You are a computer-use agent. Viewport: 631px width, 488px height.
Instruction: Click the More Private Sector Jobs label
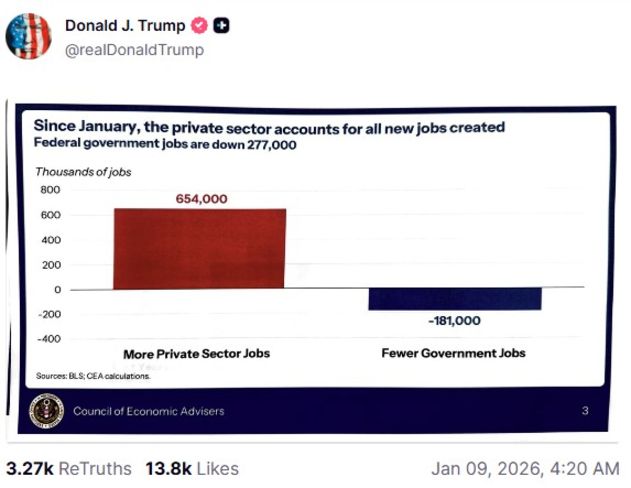196,353
